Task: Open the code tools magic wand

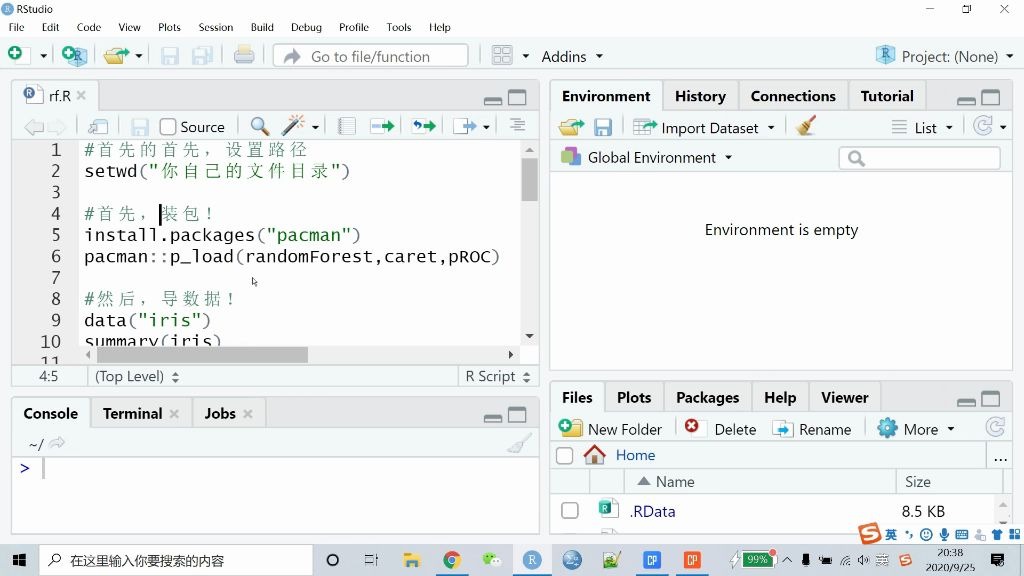Action: click(294, 126)
